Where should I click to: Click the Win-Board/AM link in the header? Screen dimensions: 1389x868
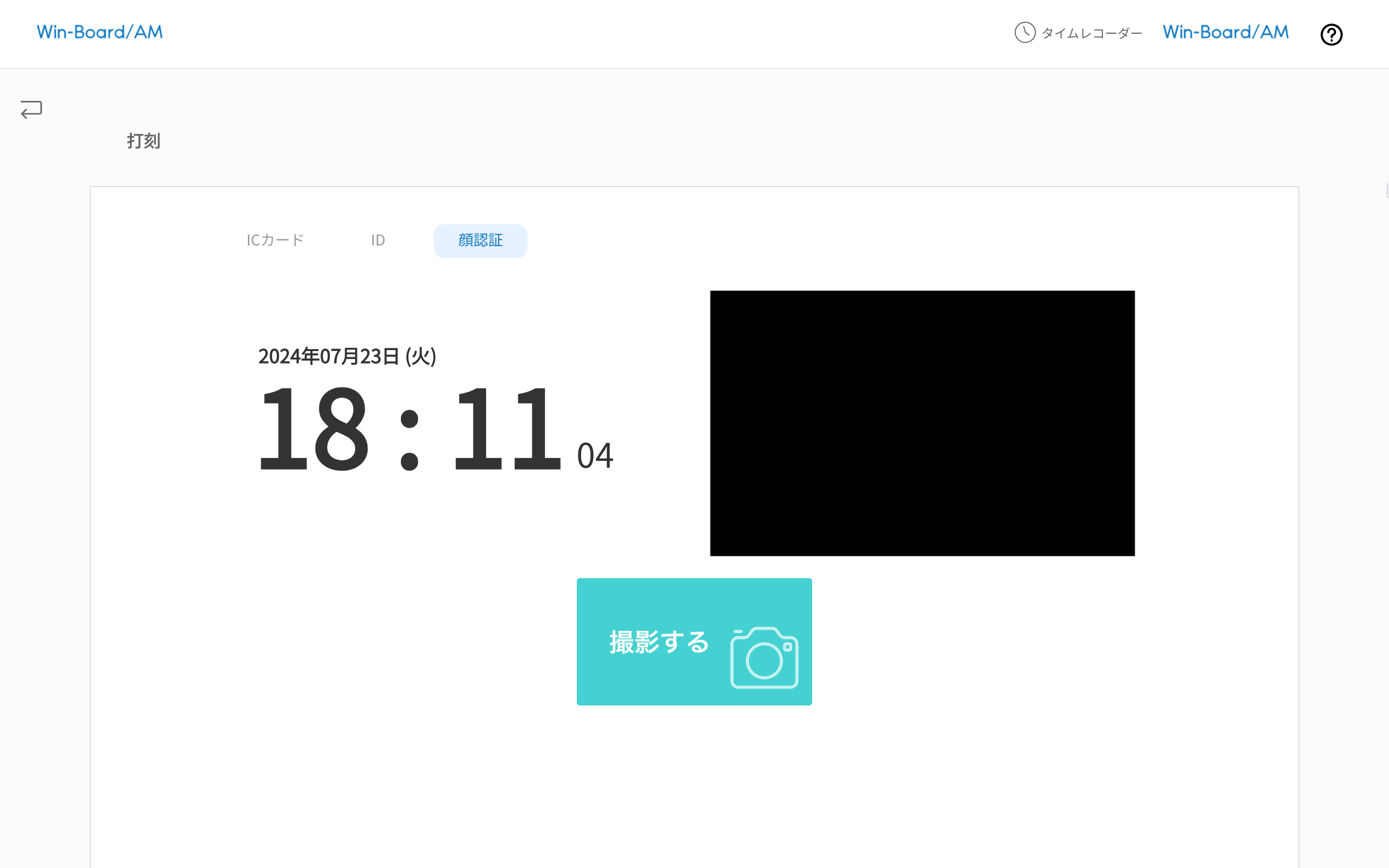tap(1226, 31)
